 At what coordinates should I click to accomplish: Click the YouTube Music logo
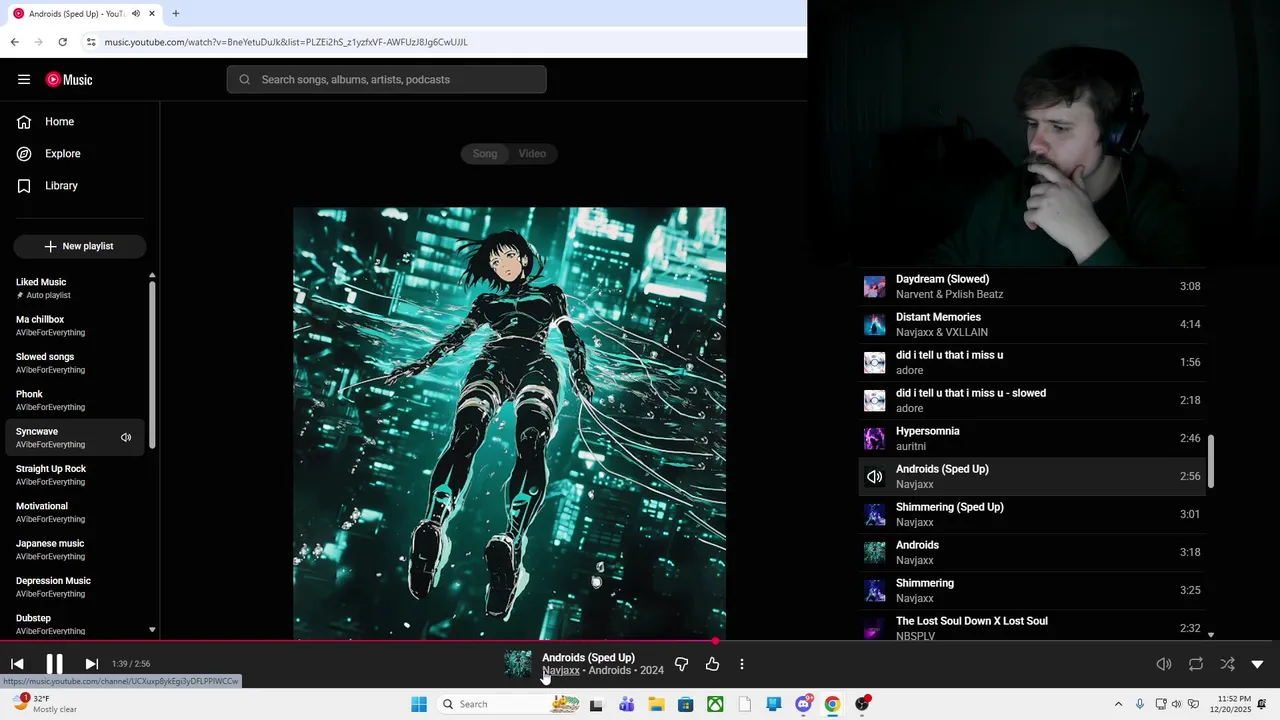click(69, 80)
